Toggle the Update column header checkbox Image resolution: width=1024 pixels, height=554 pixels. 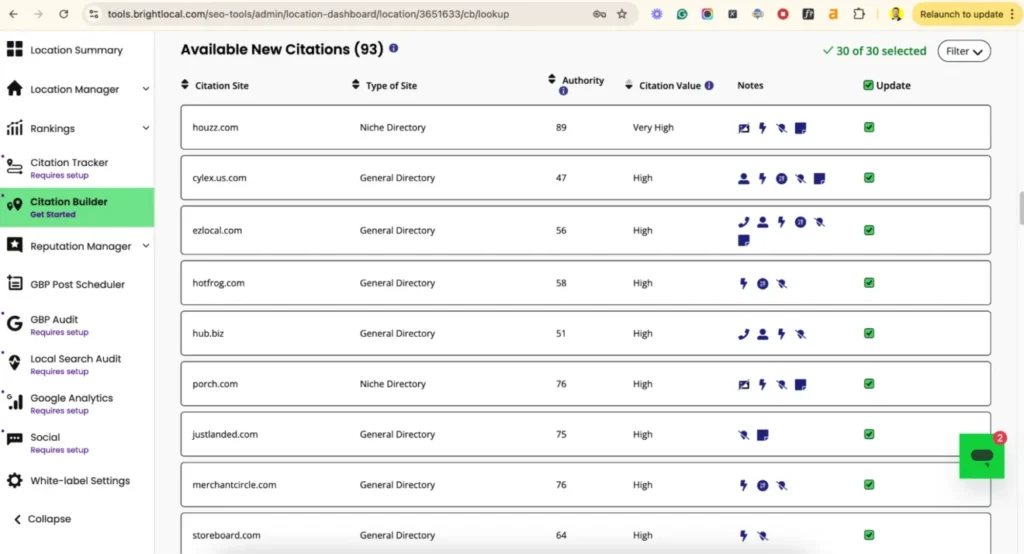point(868,85)
